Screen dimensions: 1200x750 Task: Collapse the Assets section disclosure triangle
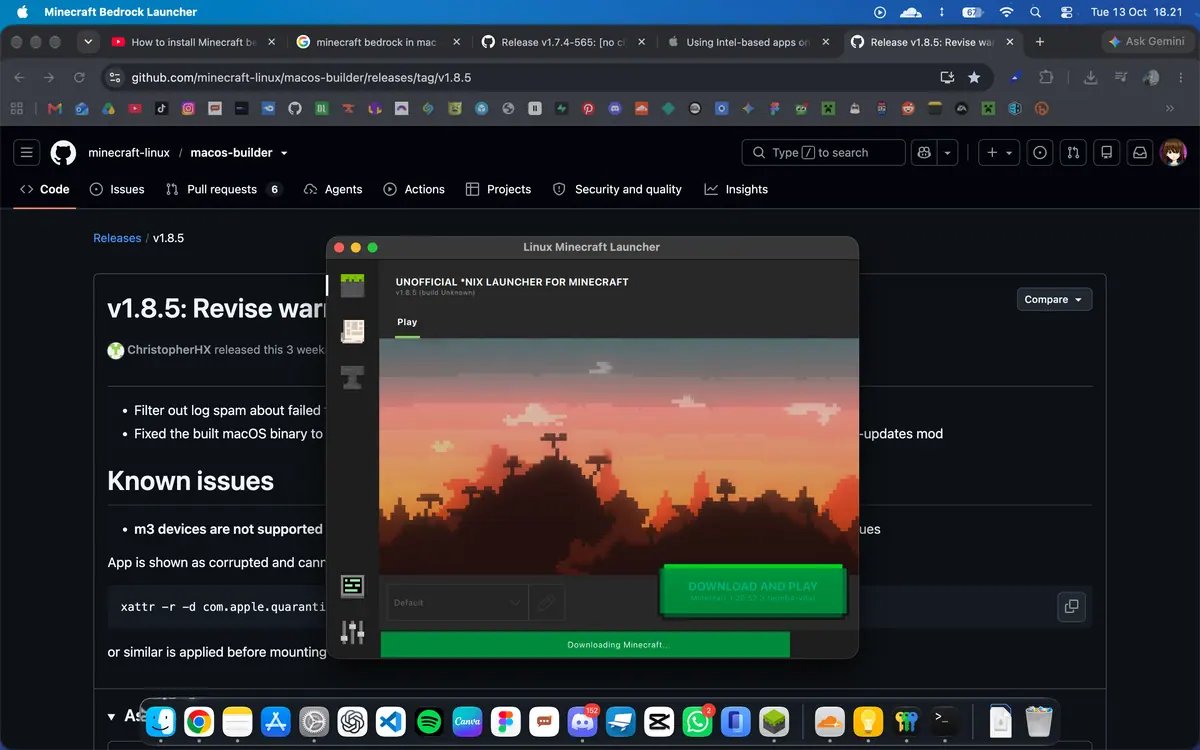point(111,717)
